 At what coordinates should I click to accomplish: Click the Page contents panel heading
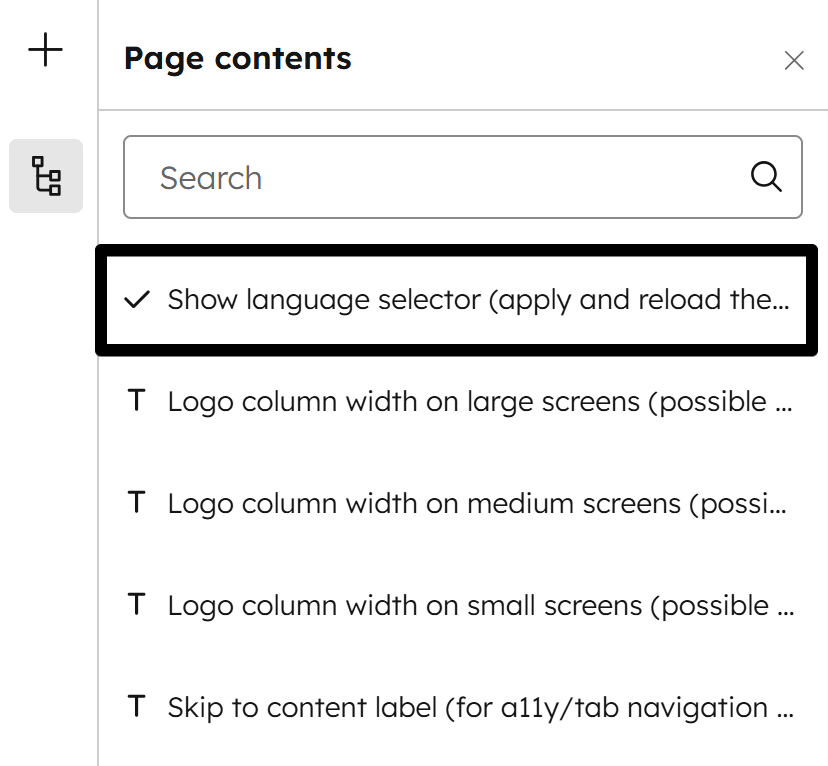click(x=237, y=59)
